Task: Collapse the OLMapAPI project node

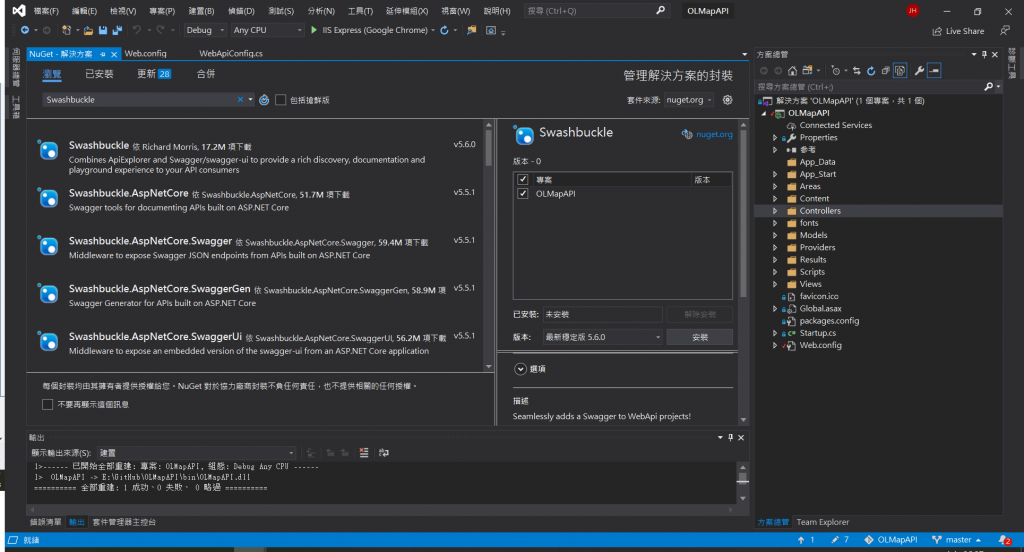Action: pyautogui.click(x=764, y=113)
